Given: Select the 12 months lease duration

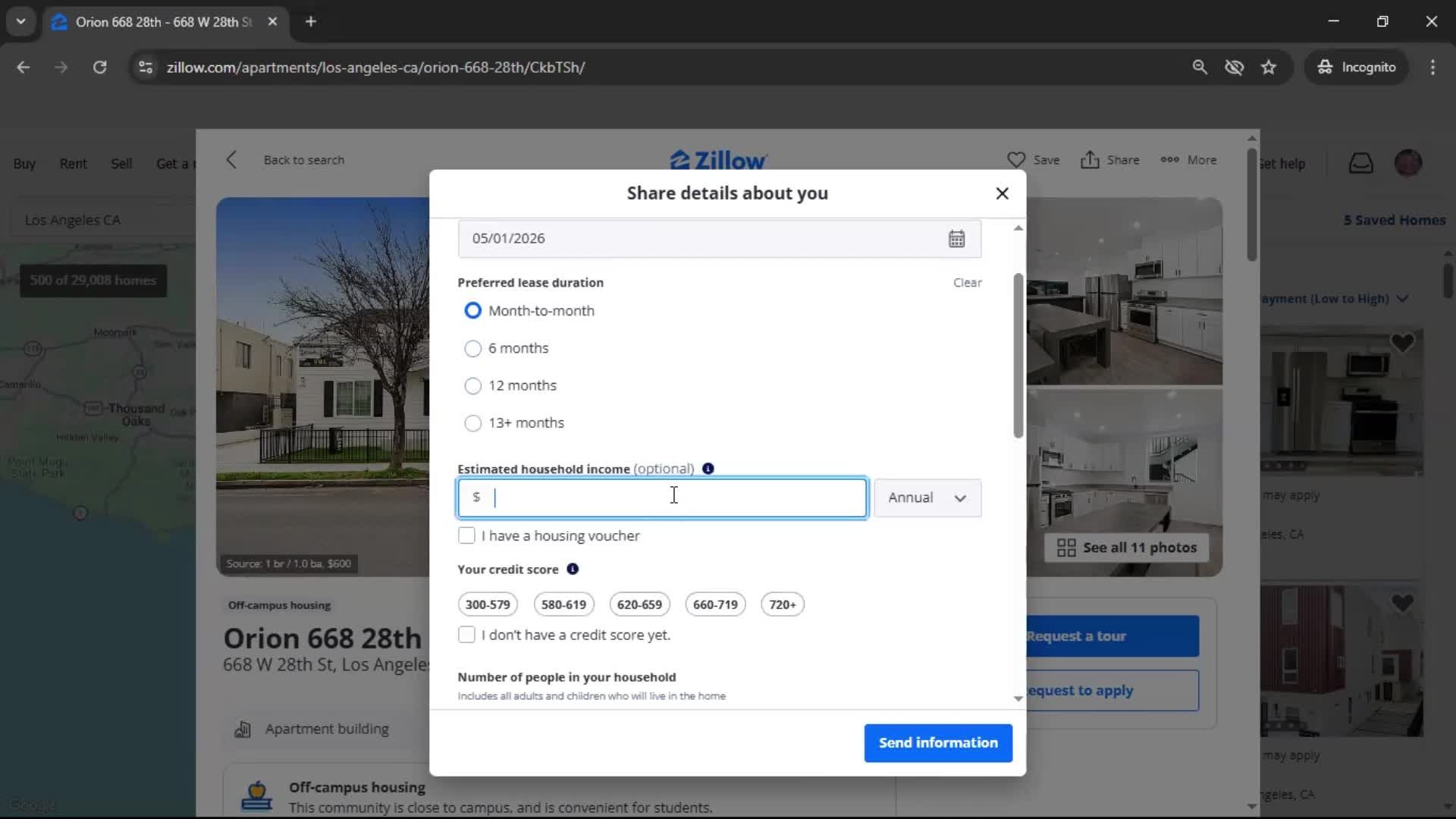Looking at the screenshot, I should pos(472,386).
